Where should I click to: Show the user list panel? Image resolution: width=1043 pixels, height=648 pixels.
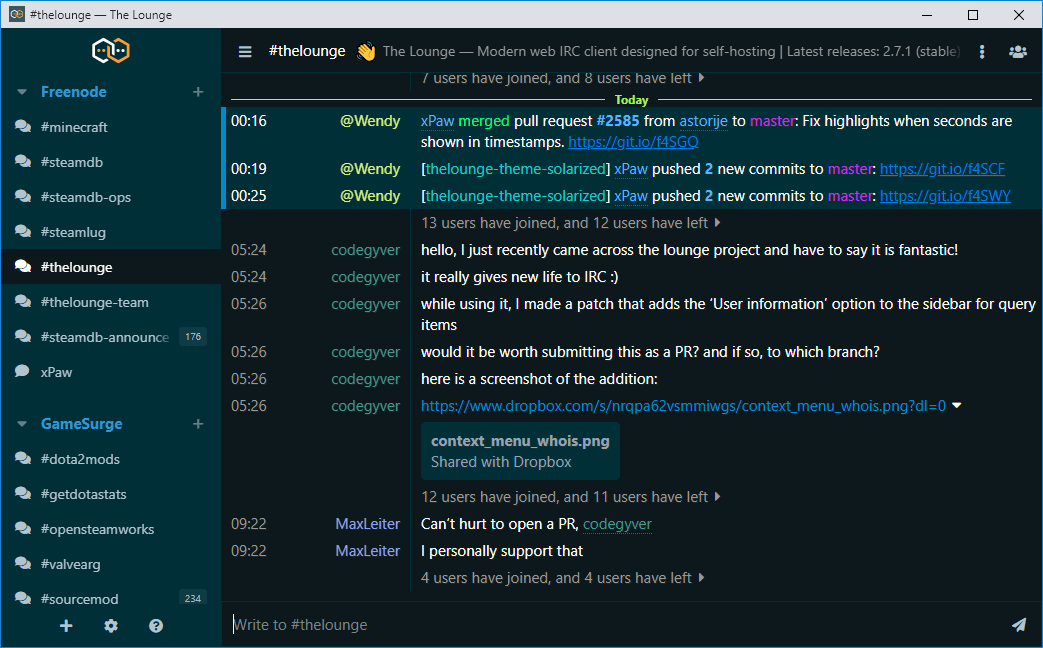1018,52
